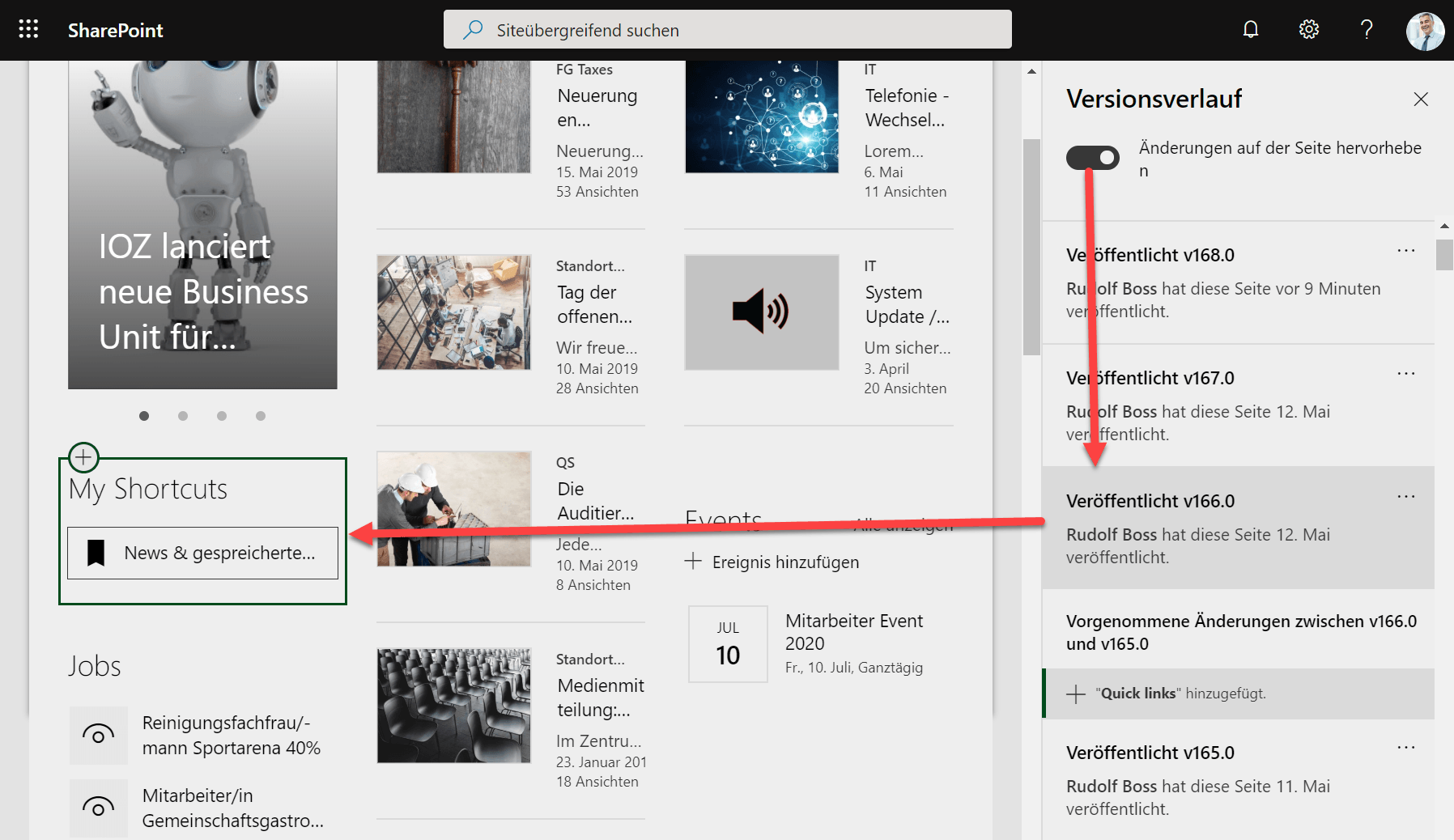This screenshot has height=840, width=1454.
Task: Click the version list scrollbar up arrow
Action: [x=1444, y=226]
